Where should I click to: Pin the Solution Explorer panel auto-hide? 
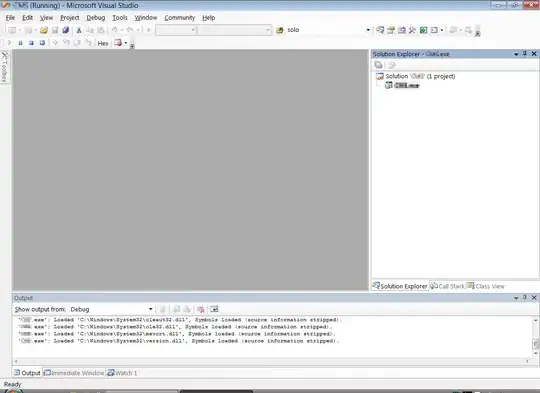[525, 54]
